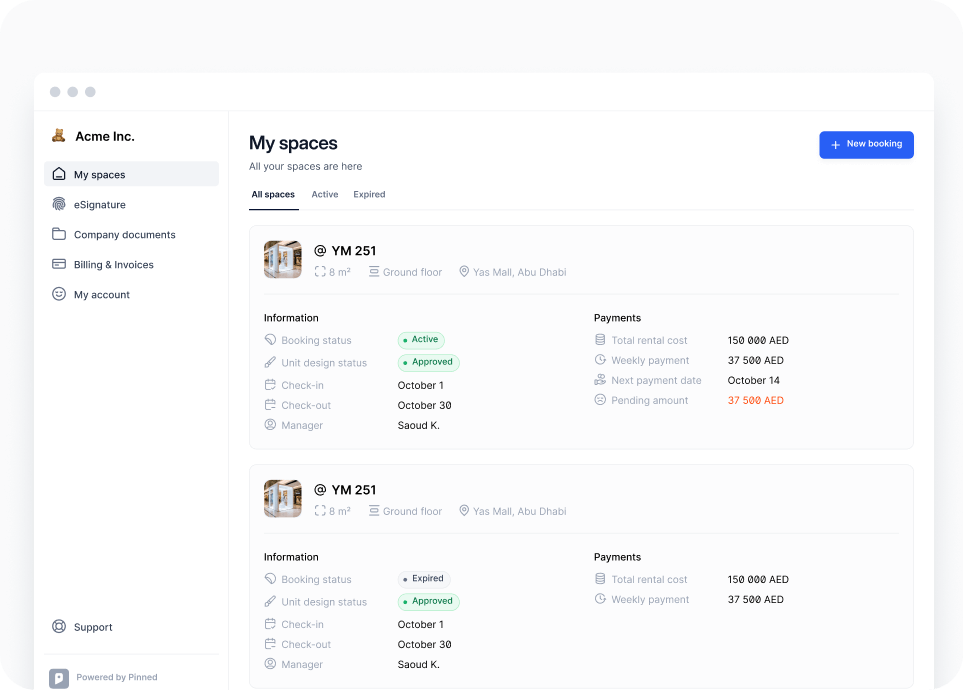This screenshot has width=963, height=690.
Task: Click the New booking button
Action: tap(866, 144)
